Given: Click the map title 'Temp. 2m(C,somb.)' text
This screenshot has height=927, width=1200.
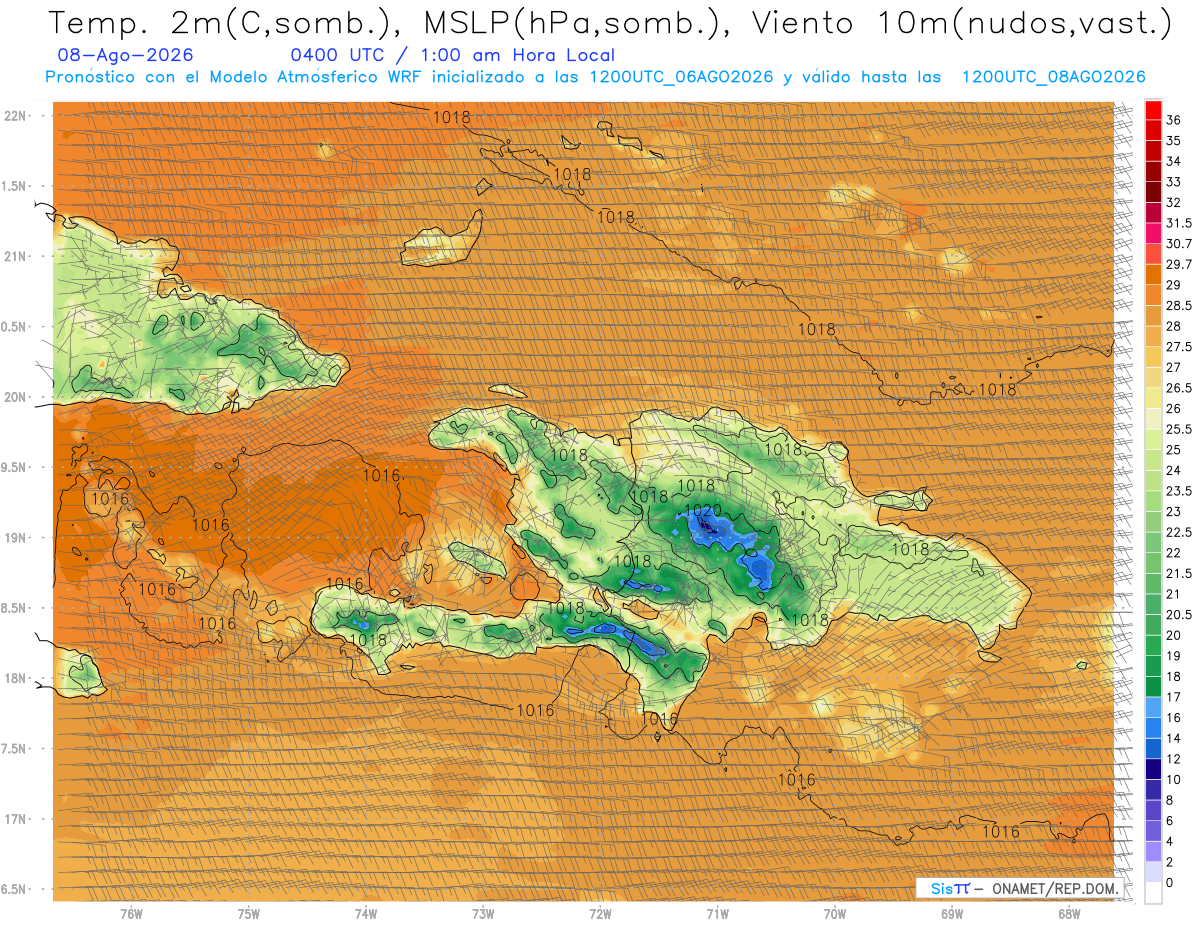Looking at the screenshot, I should (220, 23).
